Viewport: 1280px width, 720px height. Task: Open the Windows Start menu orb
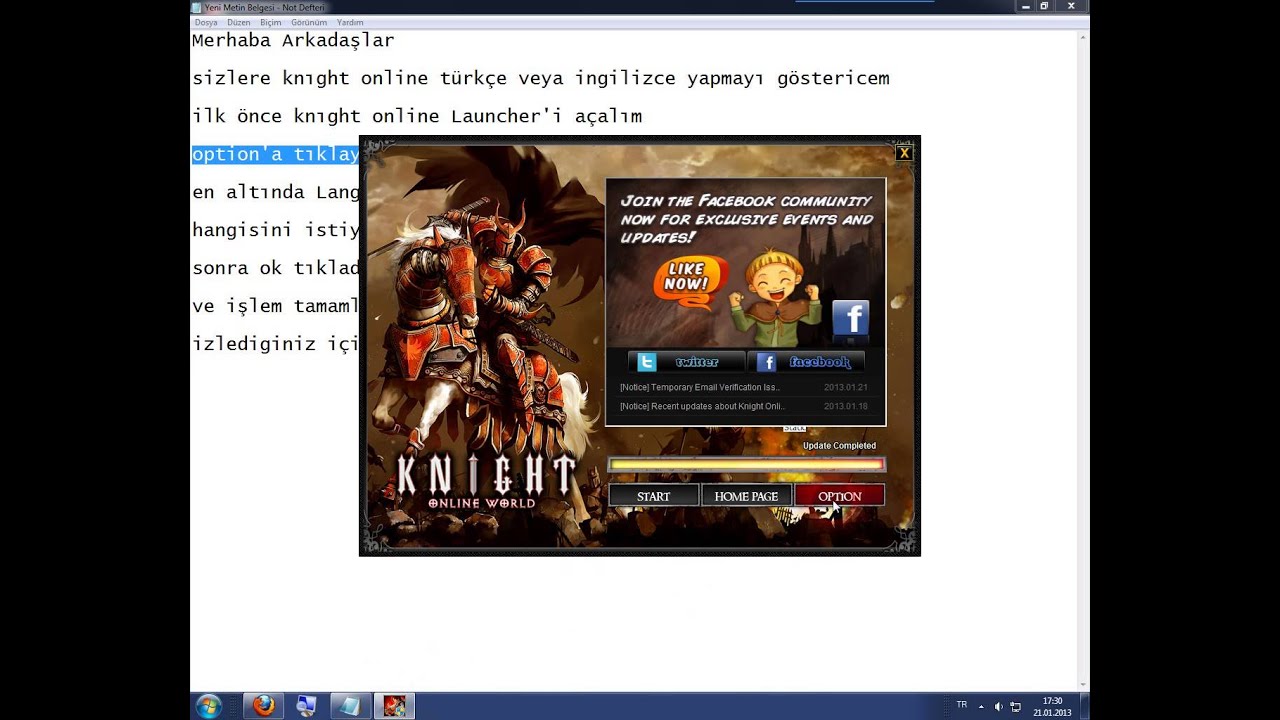[x=209, y=706]
